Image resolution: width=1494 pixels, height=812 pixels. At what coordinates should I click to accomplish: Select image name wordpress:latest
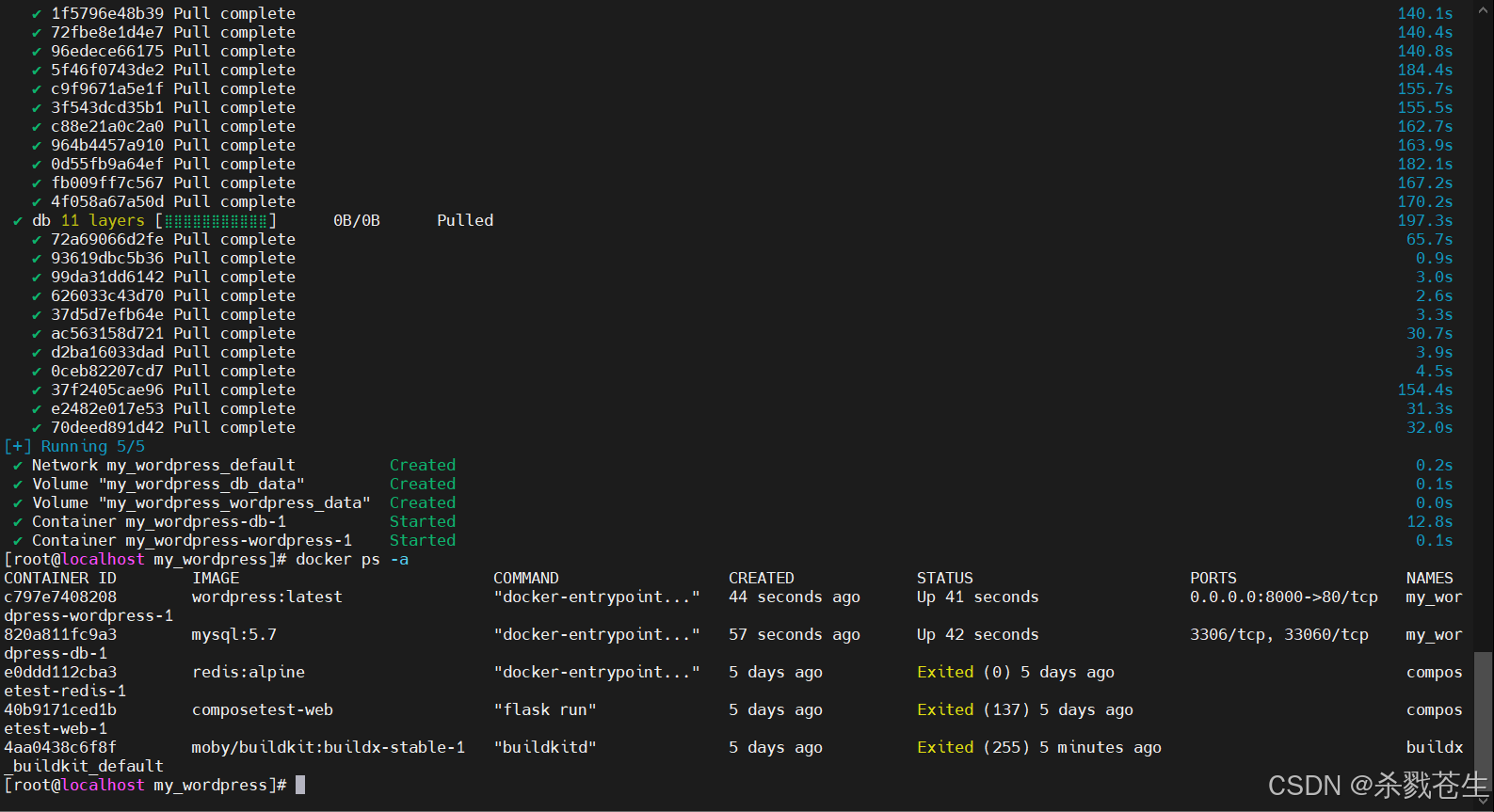pyautogui.click(x=267, y=597)
